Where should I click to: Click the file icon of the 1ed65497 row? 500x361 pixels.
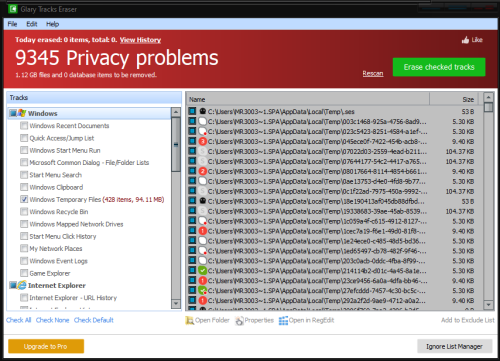coord(202,251)
